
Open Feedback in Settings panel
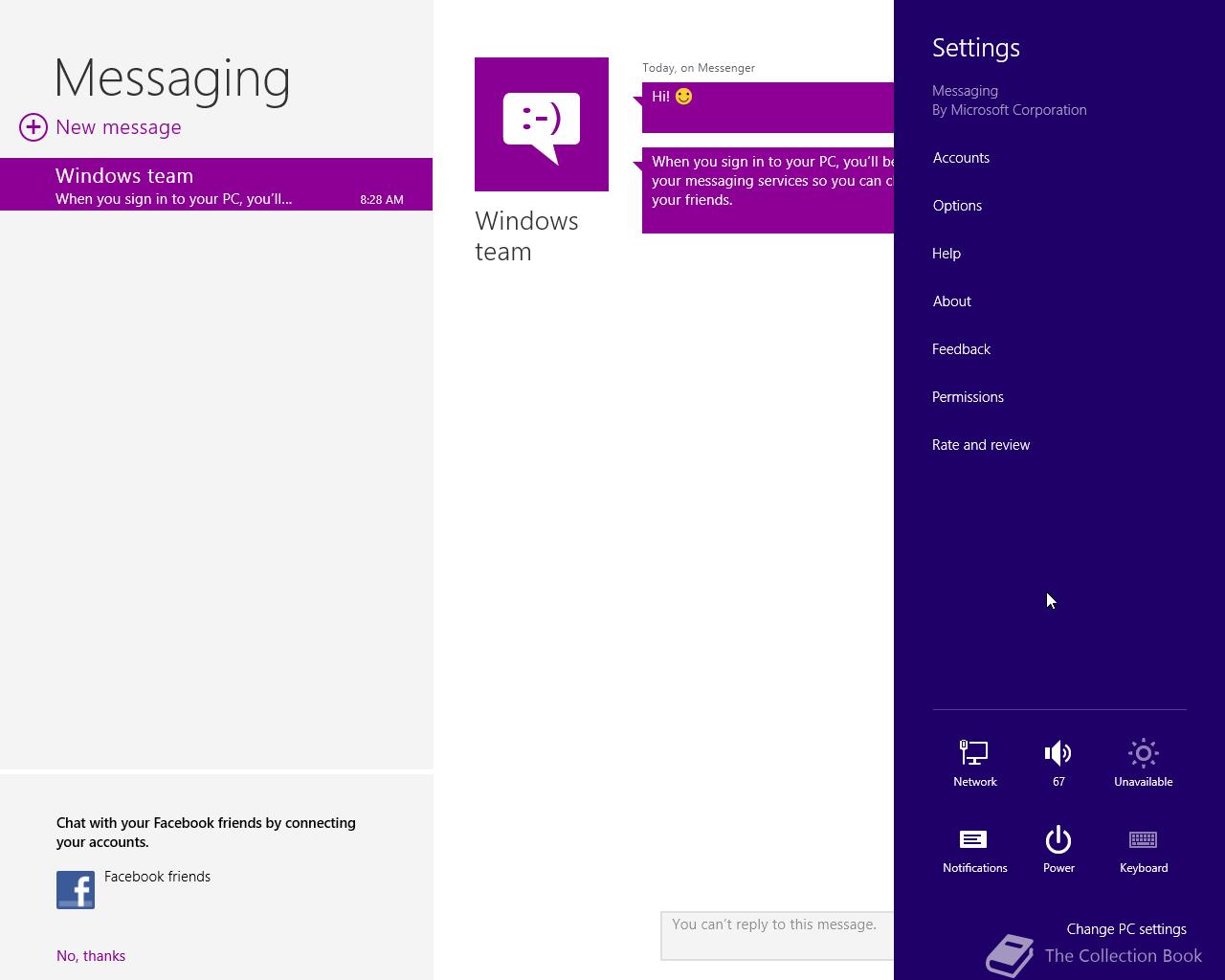(961, 349)
